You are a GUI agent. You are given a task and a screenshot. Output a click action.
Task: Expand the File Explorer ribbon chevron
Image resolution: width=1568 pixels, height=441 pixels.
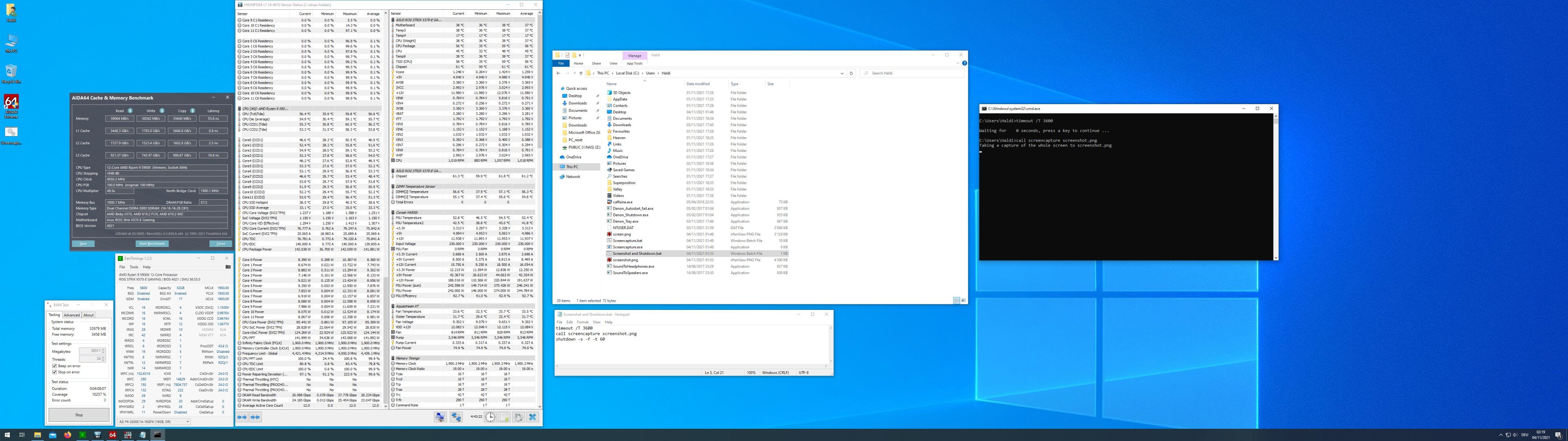pos(959,63)
